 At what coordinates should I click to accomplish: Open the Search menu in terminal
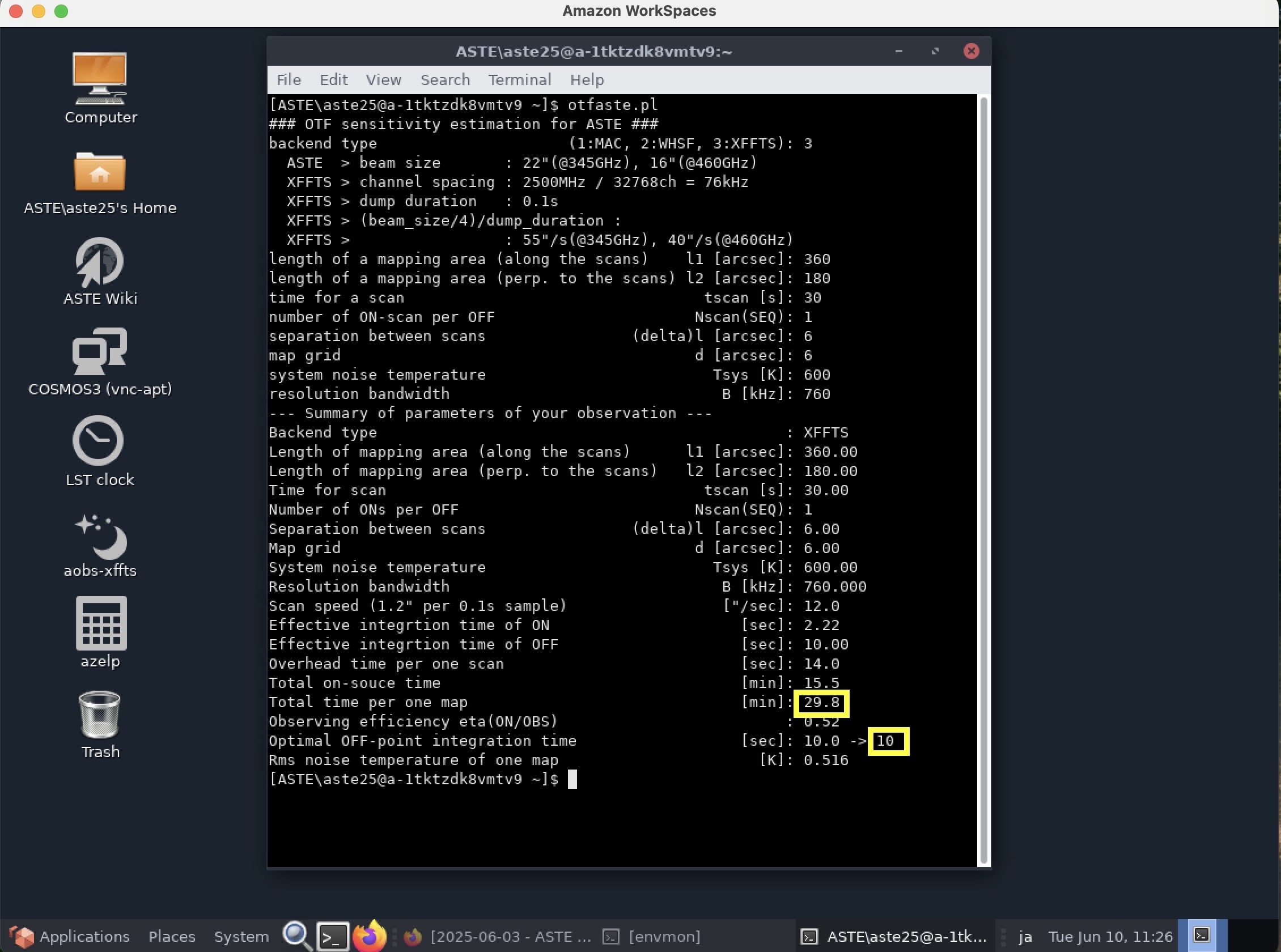click(445, 79)
